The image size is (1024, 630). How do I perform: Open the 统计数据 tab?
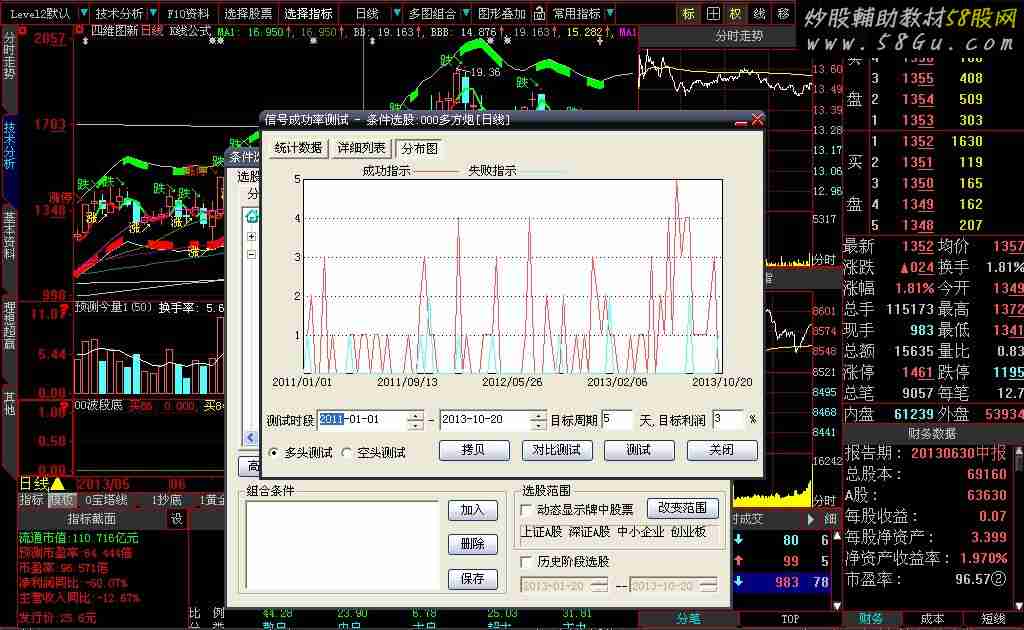tap(298, 148)
